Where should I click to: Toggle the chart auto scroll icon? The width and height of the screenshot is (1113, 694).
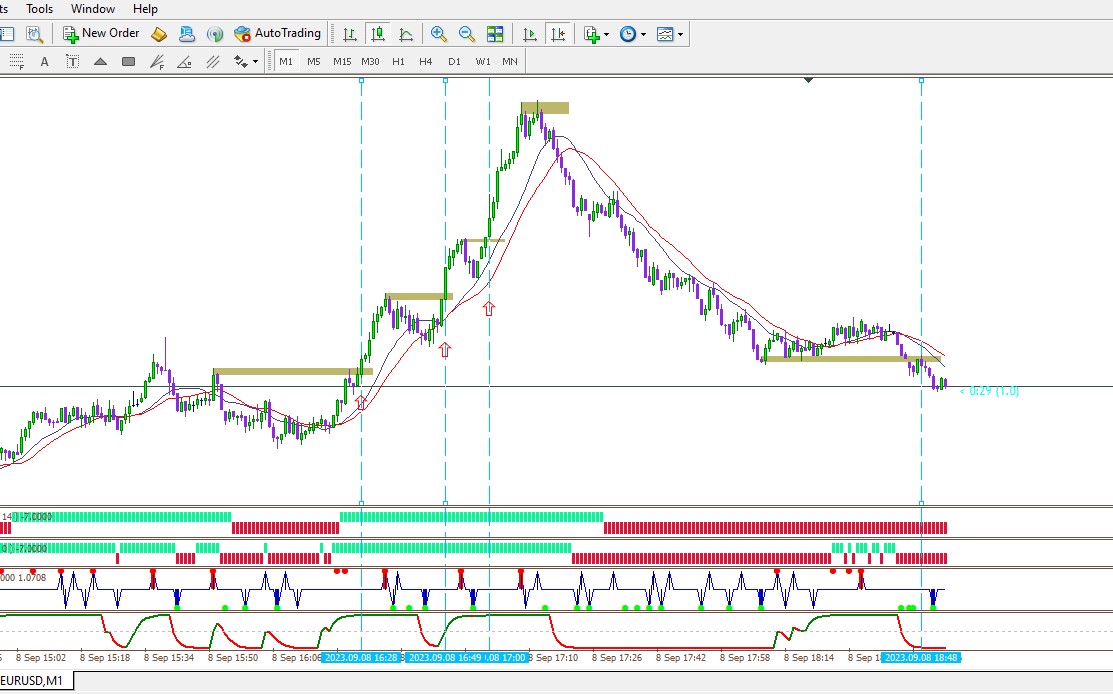click(x=530, y=33)
